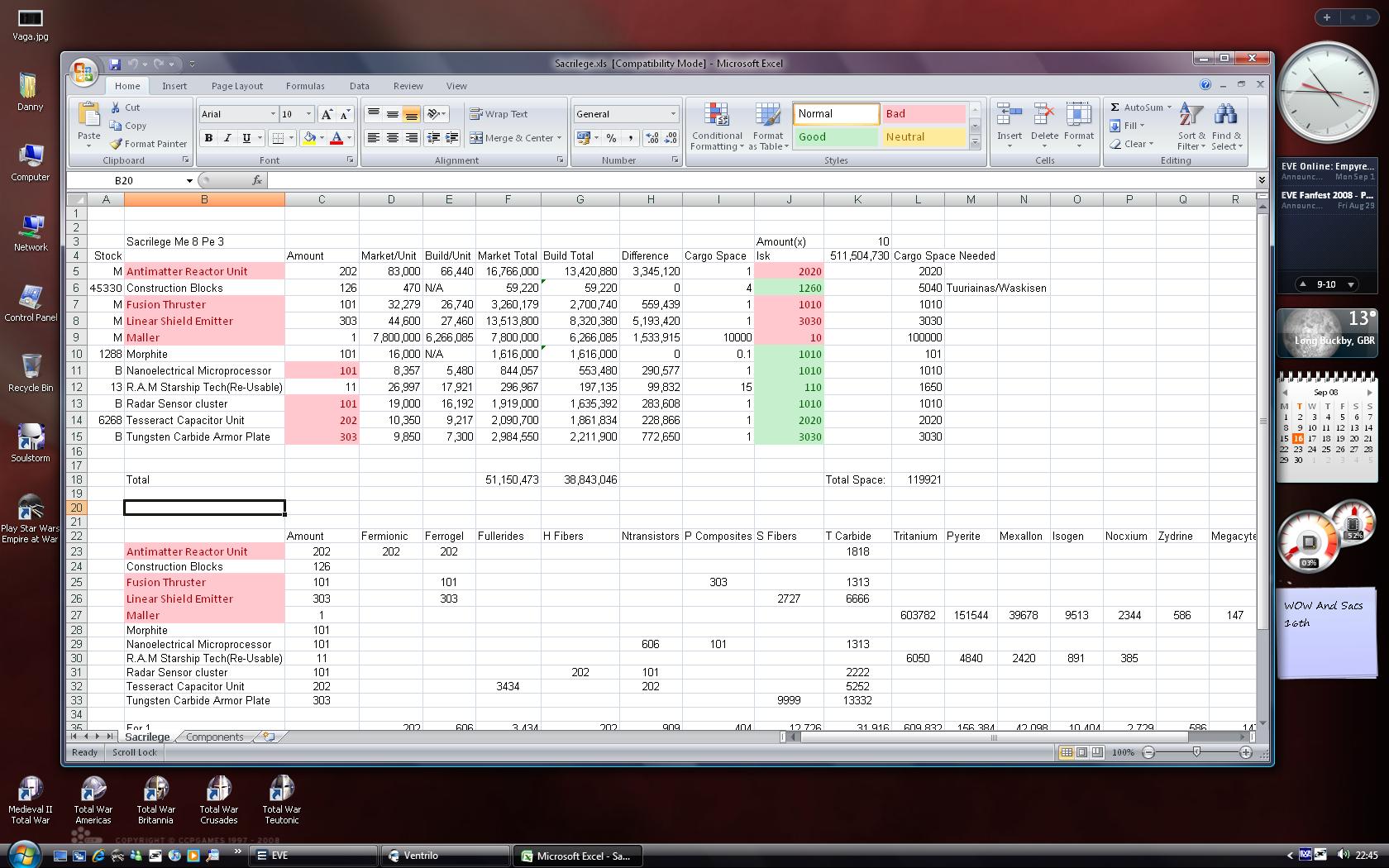Apply the Fill Color to cell
Screen dimensions: 1389x868
click(308, 138)
